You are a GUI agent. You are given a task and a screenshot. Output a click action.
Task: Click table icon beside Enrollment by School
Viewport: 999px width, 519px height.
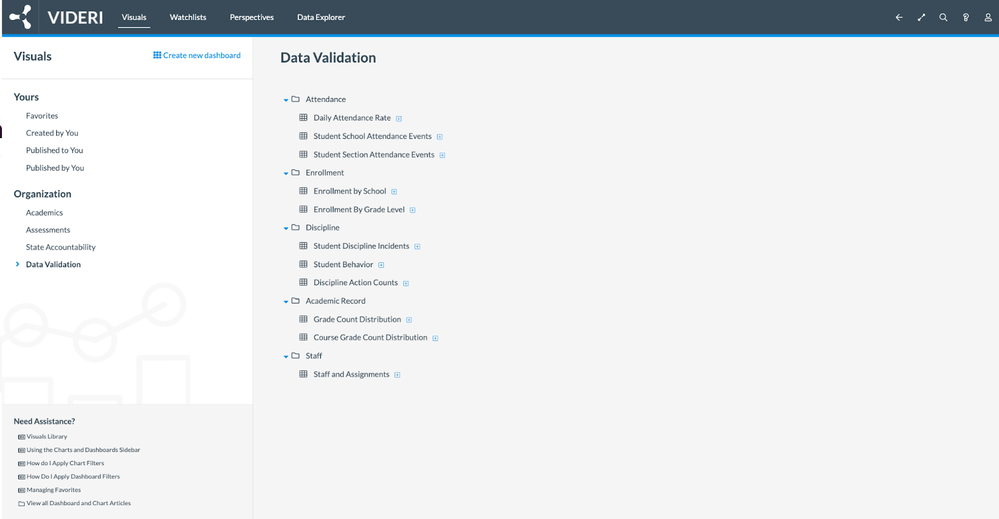(303, 191)
